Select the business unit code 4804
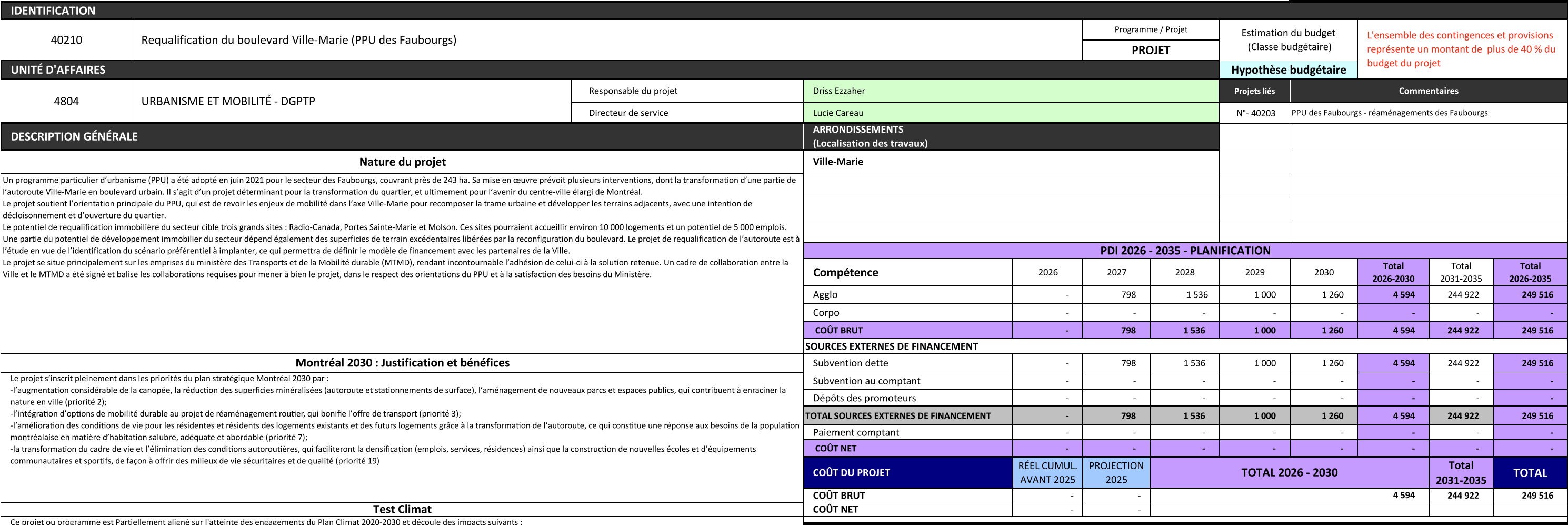Screen dimensions: 1568x525 66,101
